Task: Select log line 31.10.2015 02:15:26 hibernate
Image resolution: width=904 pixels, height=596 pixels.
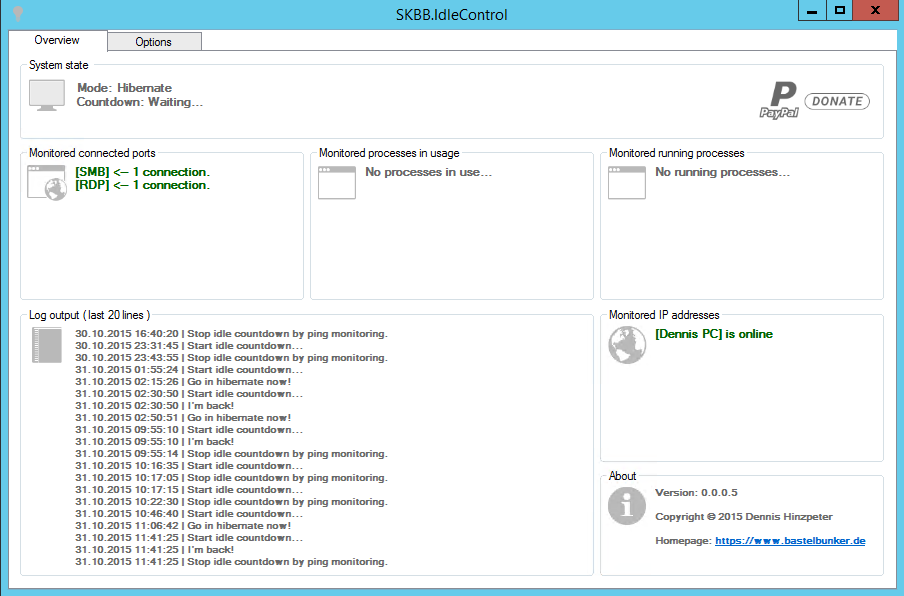Action: [x=183, y=382]
